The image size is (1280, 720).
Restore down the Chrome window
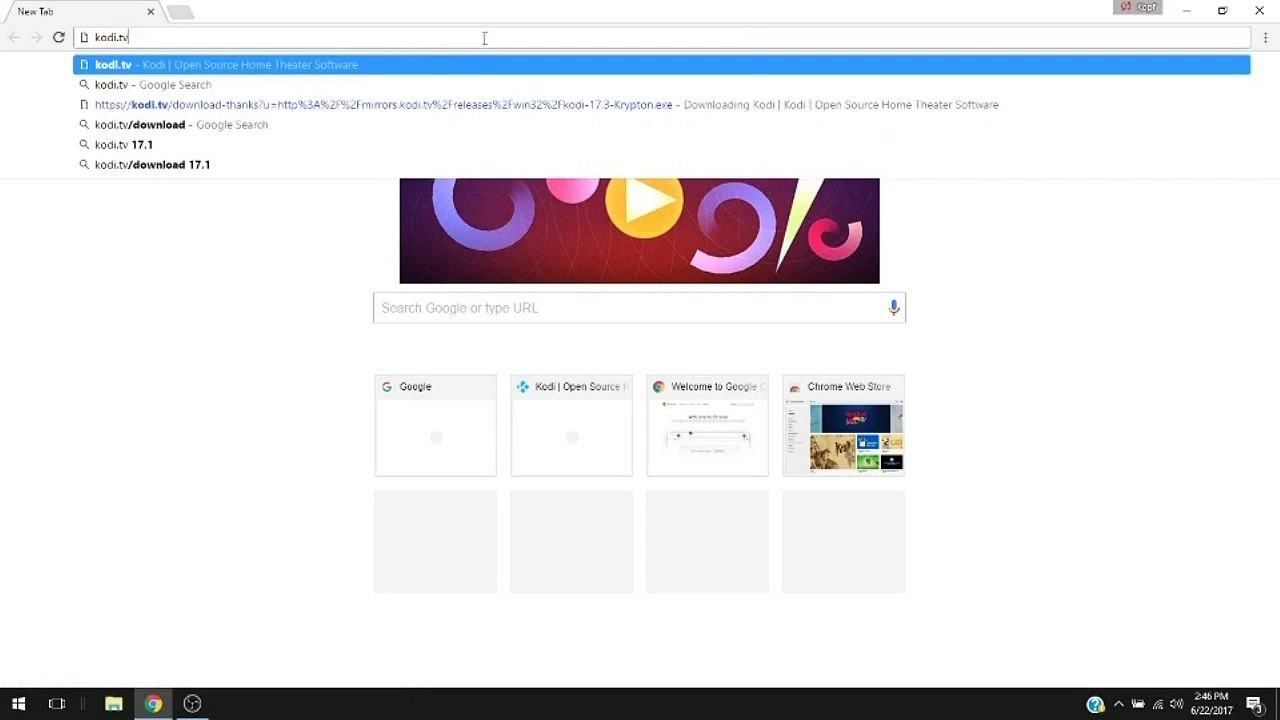tap(1222, 11)
